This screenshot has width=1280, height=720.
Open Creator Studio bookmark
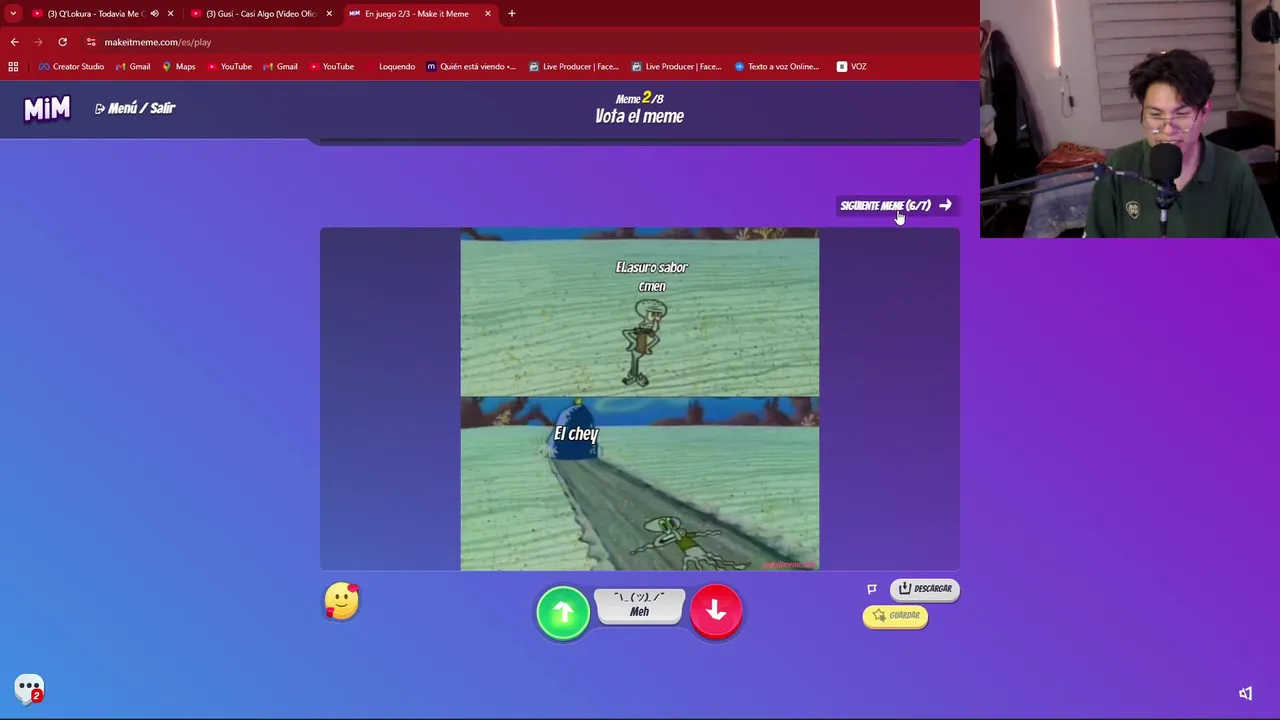[71, 67]
